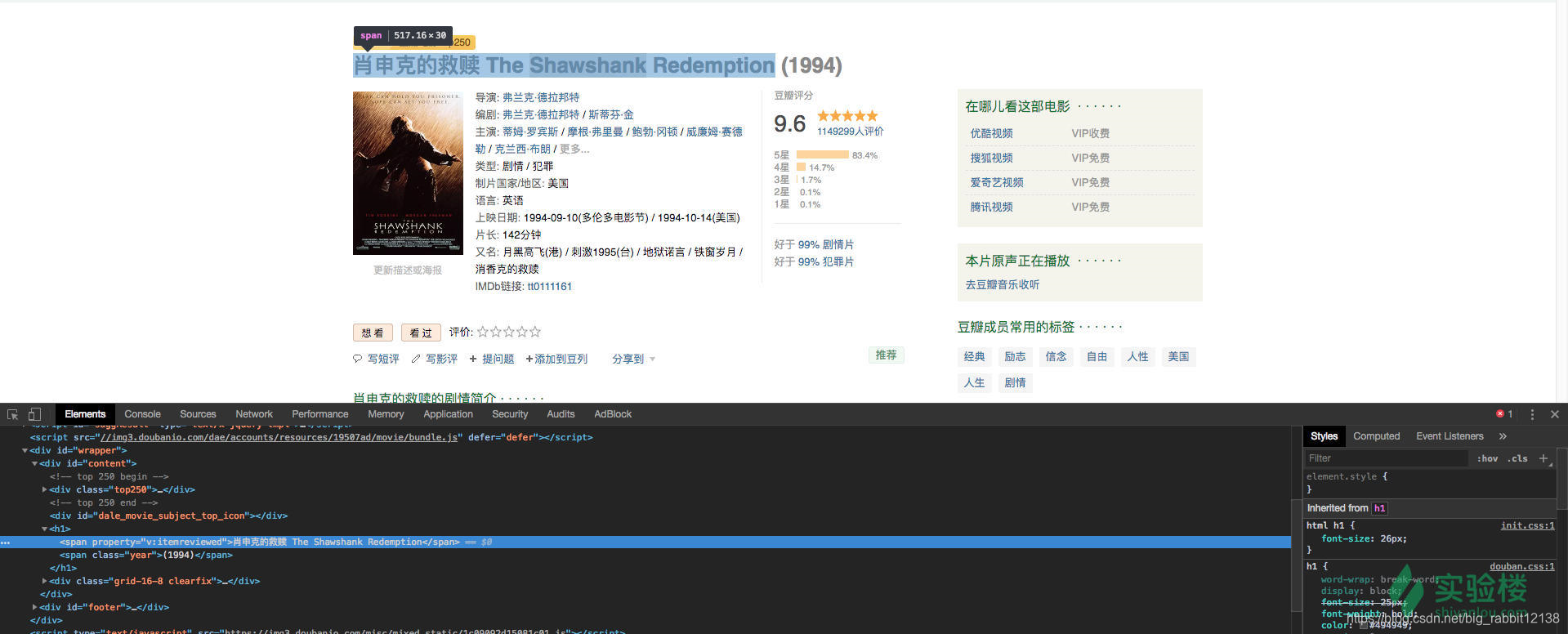The image size is (1568, 634).
Task: Expand the div class="top250" node
Action: pos(45,489)
